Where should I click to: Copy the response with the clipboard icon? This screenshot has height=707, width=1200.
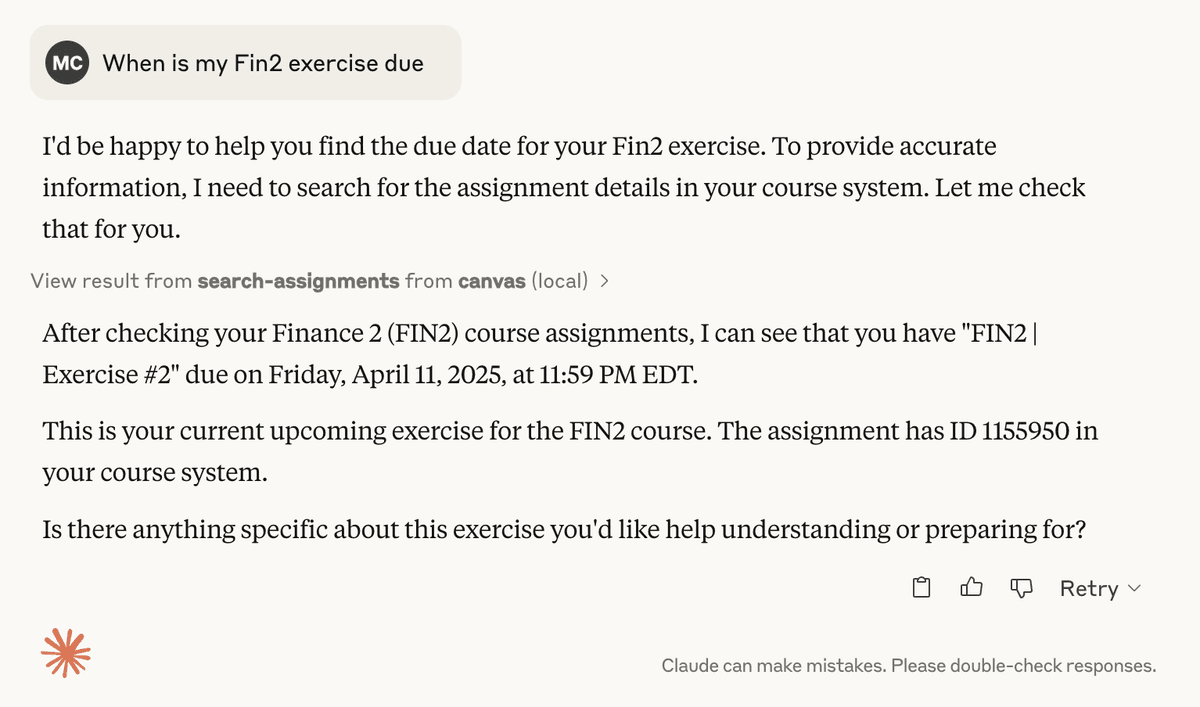coord(922,588)
